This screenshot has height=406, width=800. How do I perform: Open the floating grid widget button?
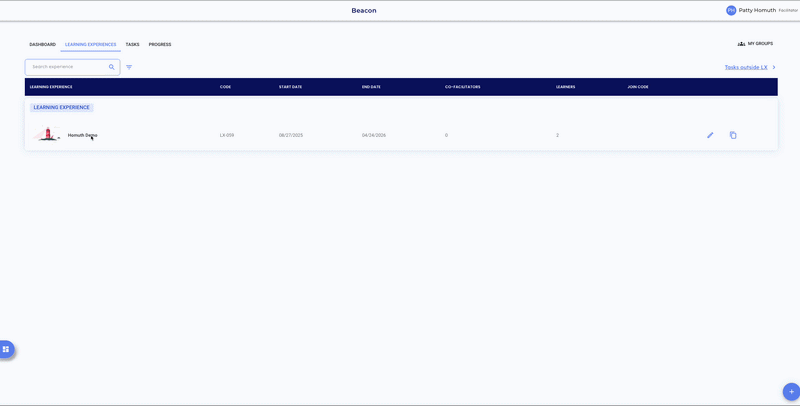point(6,349)
